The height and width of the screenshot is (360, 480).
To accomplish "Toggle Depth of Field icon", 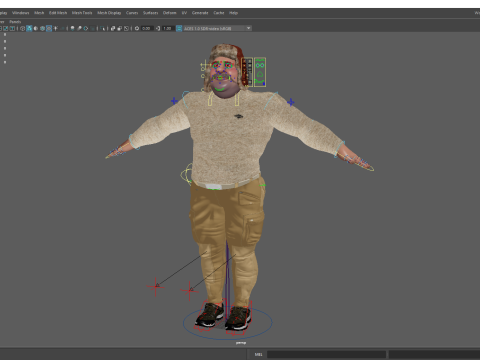I will [92, 28].
